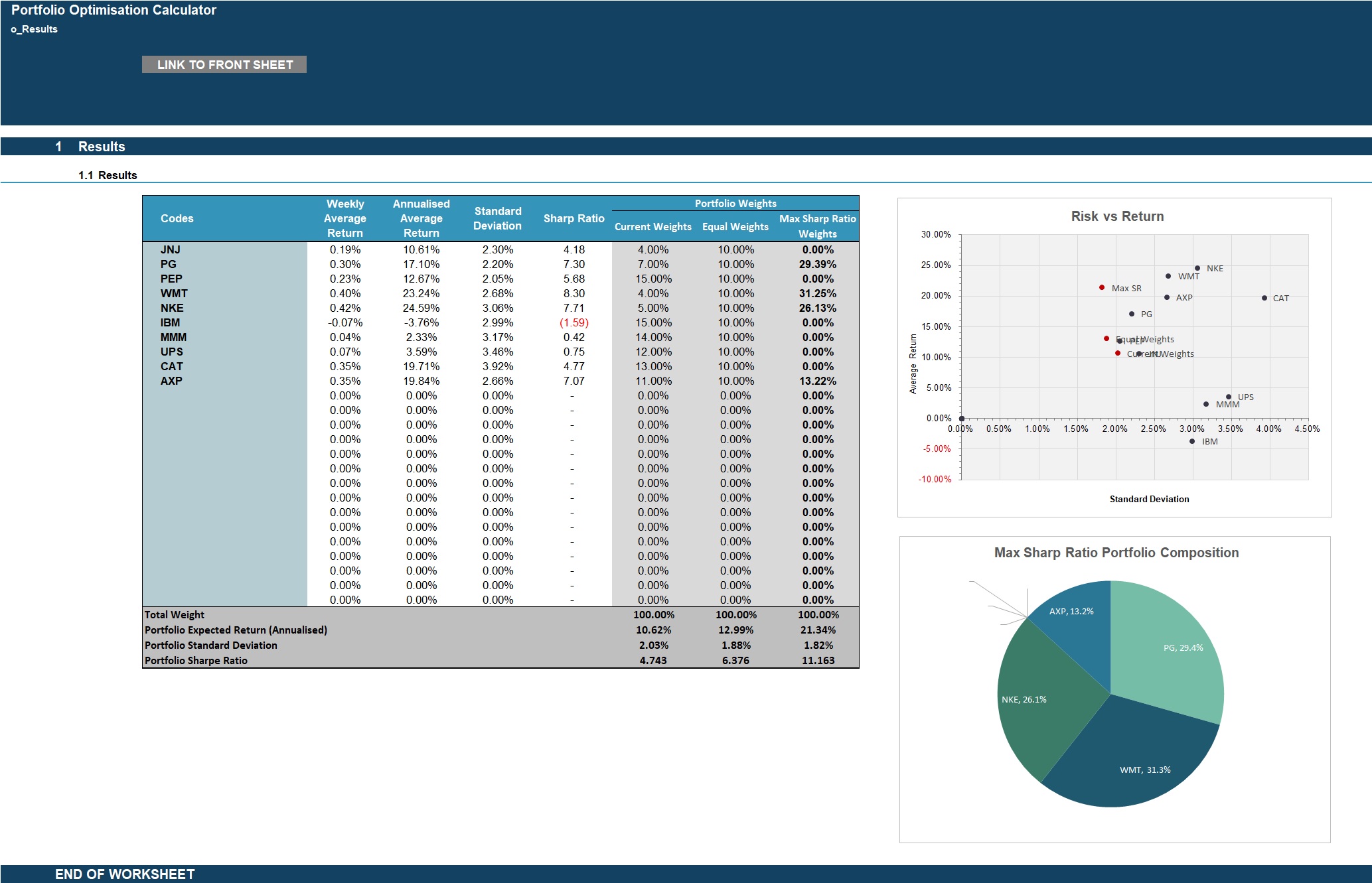This screenshot has height=883, width=1372.
Task: Select NKE annualised return 24.59%
Action: [421, 308]
